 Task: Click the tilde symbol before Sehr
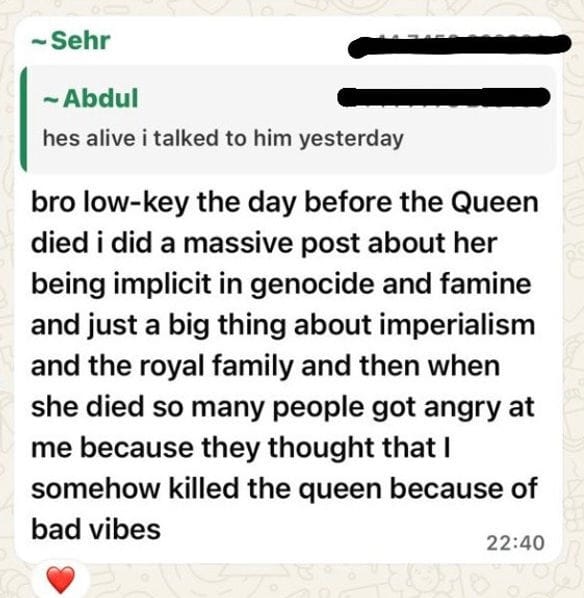[38, 42]
